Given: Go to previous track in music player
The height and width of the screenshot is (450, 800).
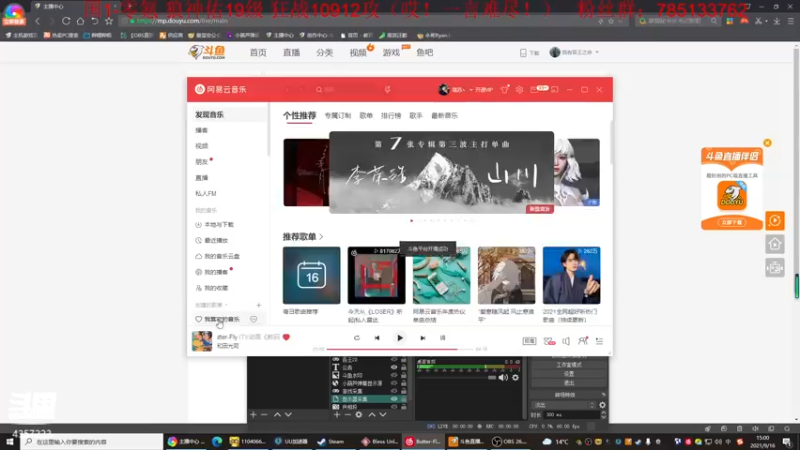Looking at the screenshot, I should pos(377,338).
